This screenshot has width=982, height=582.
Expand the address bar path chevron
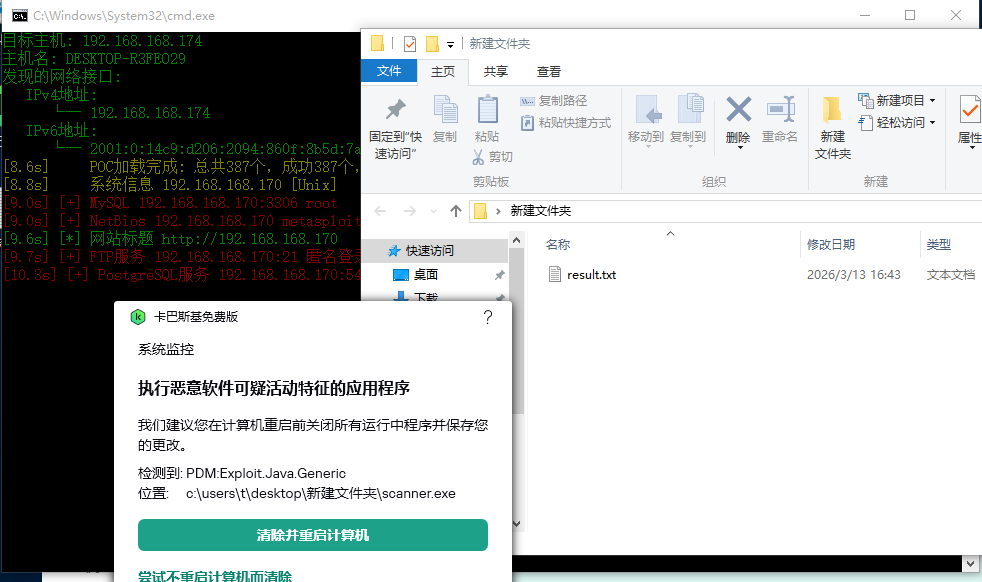[x=498, y=211]
